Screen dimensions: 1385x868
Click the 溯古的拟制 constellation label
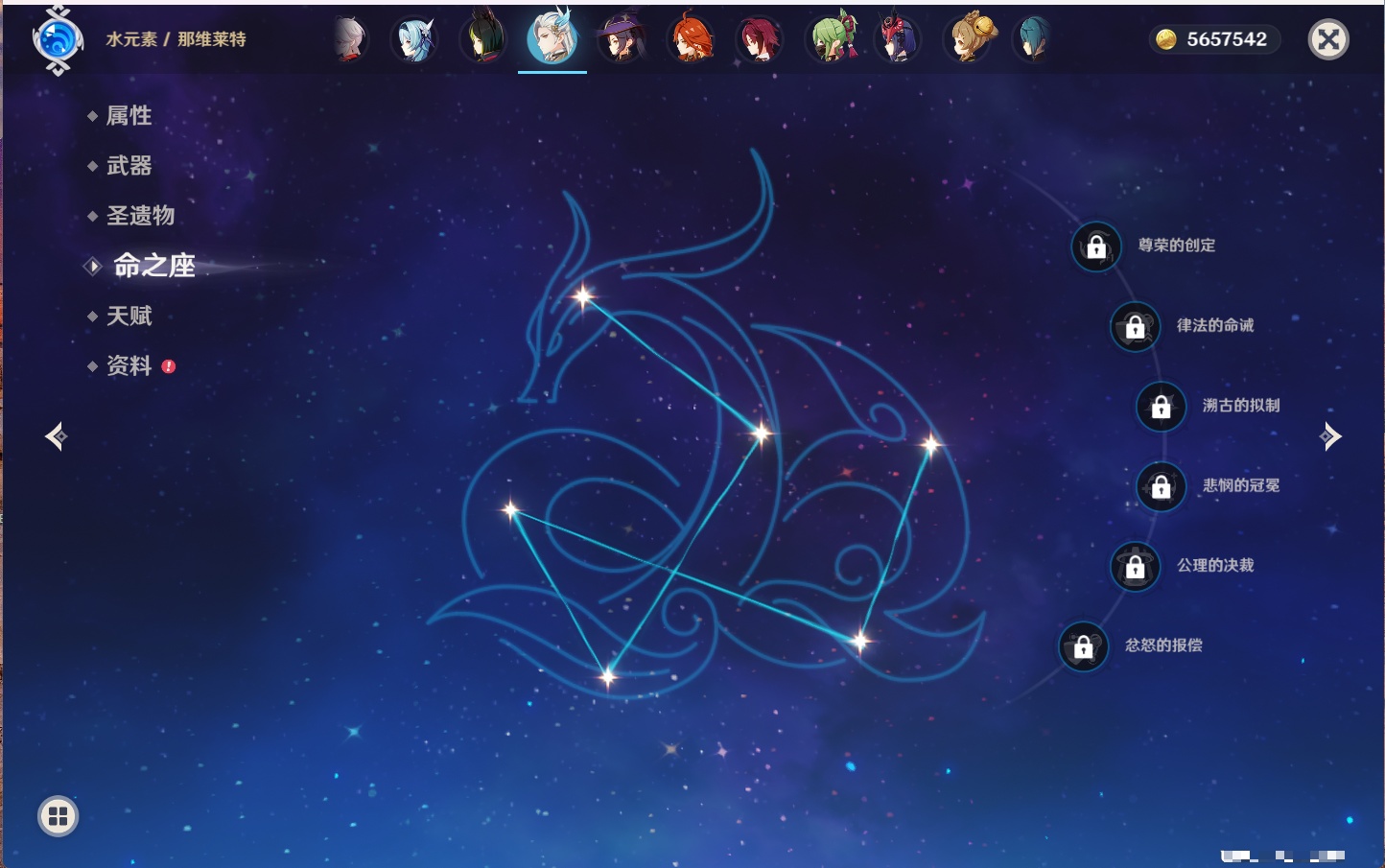1241,406
